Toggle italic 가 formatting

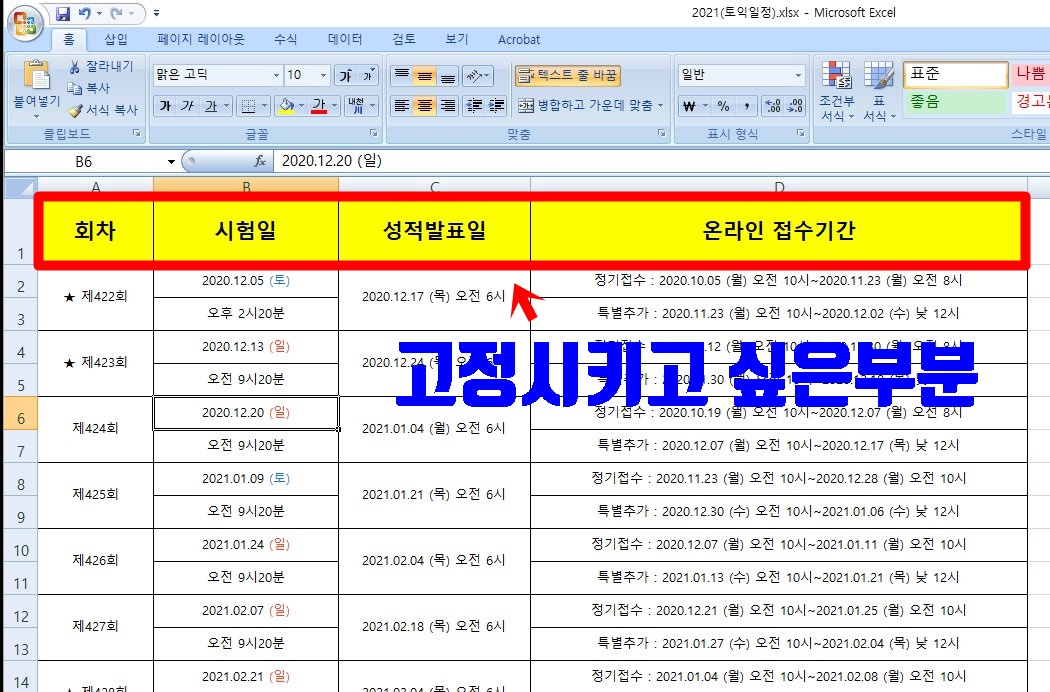click(187, 106)
